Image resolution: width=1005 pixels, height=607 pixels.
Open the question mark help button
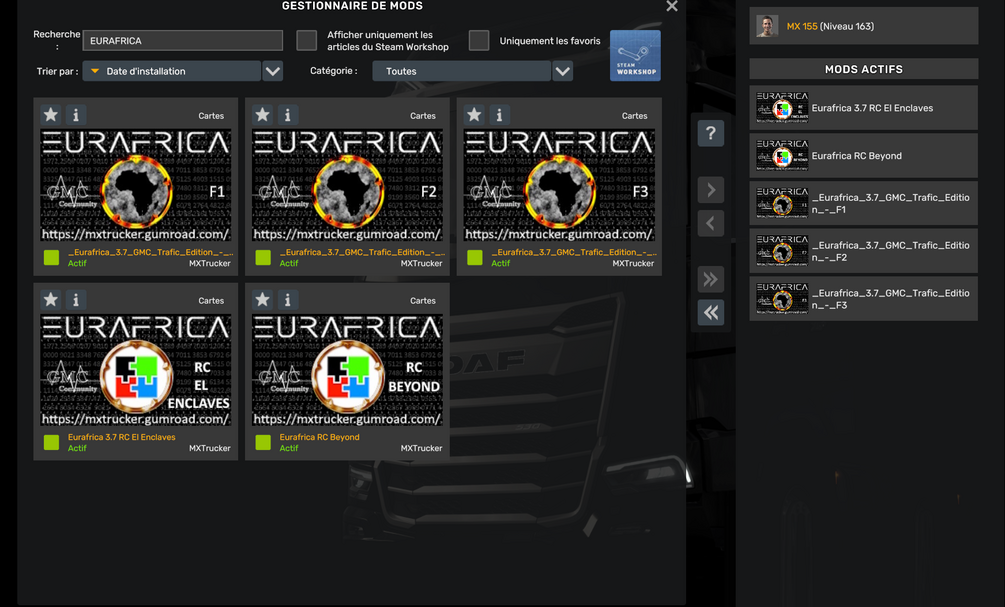click(711, 133)
